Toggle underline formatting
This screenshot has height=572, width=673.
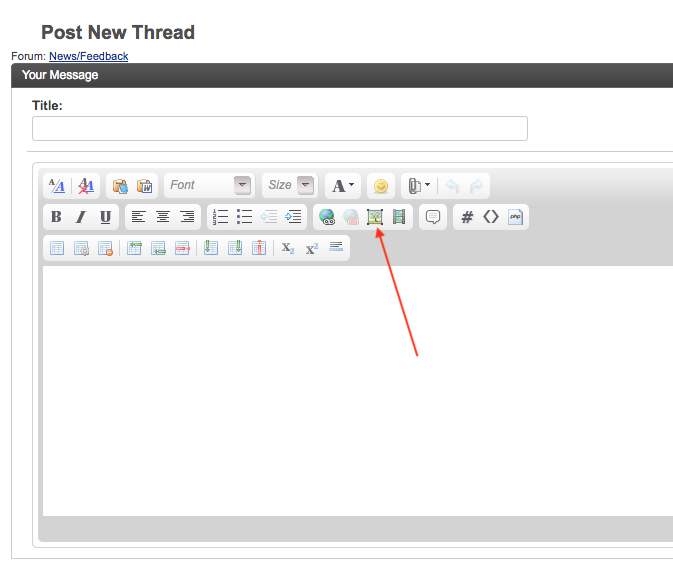(105, 217)
